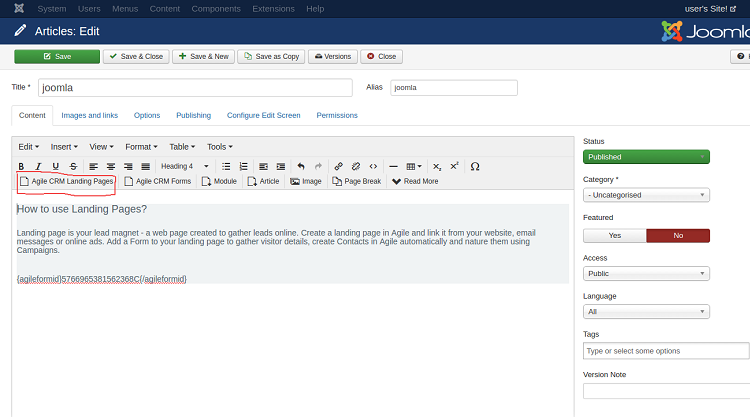This screenshot has height=417, width=750.
Task: Click the green Save button
Action: (57, 56)
